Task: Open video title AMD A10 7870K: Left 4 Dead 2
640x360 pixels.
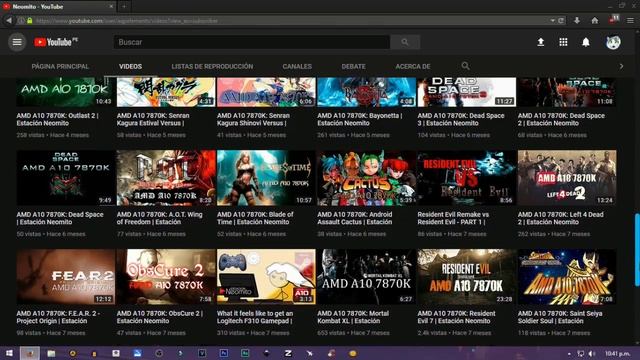Action: (560, 218)
